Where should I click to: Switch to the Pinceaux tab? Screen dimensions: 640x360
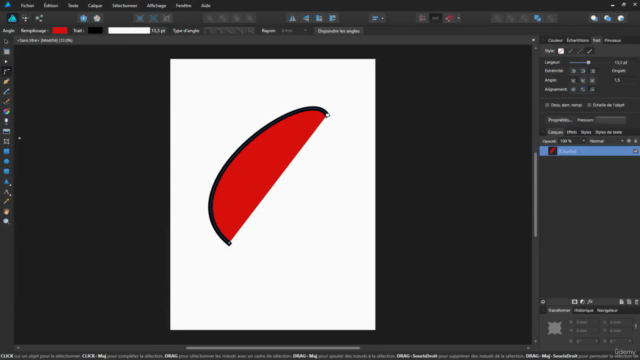click(x=612, y=40)
